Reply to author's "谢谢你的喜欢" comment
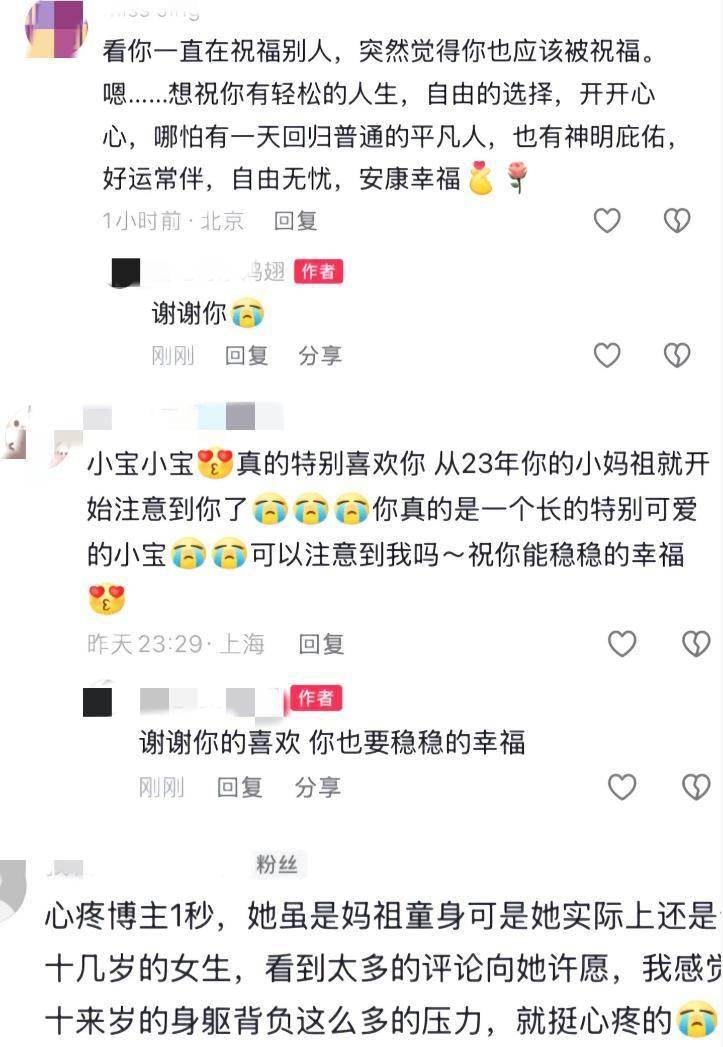 (x=239, y=787)
